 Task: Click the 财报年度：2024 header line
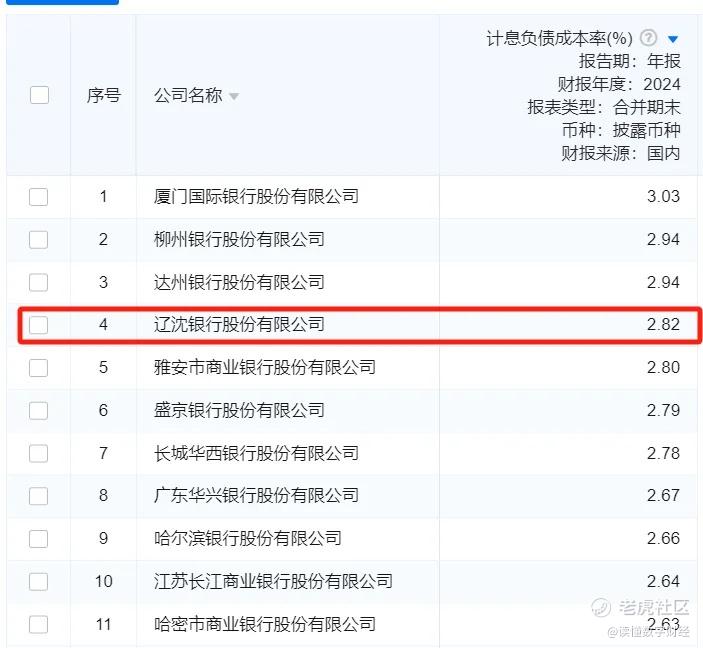(x=619, y=84)
